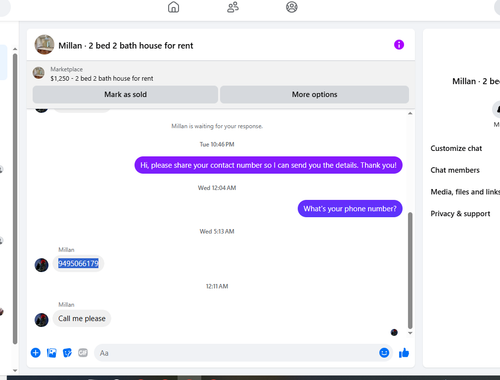
Task: Click the Wed 5:13 AM timestamp
Action: pyautogui.click(x=217, y=231)
